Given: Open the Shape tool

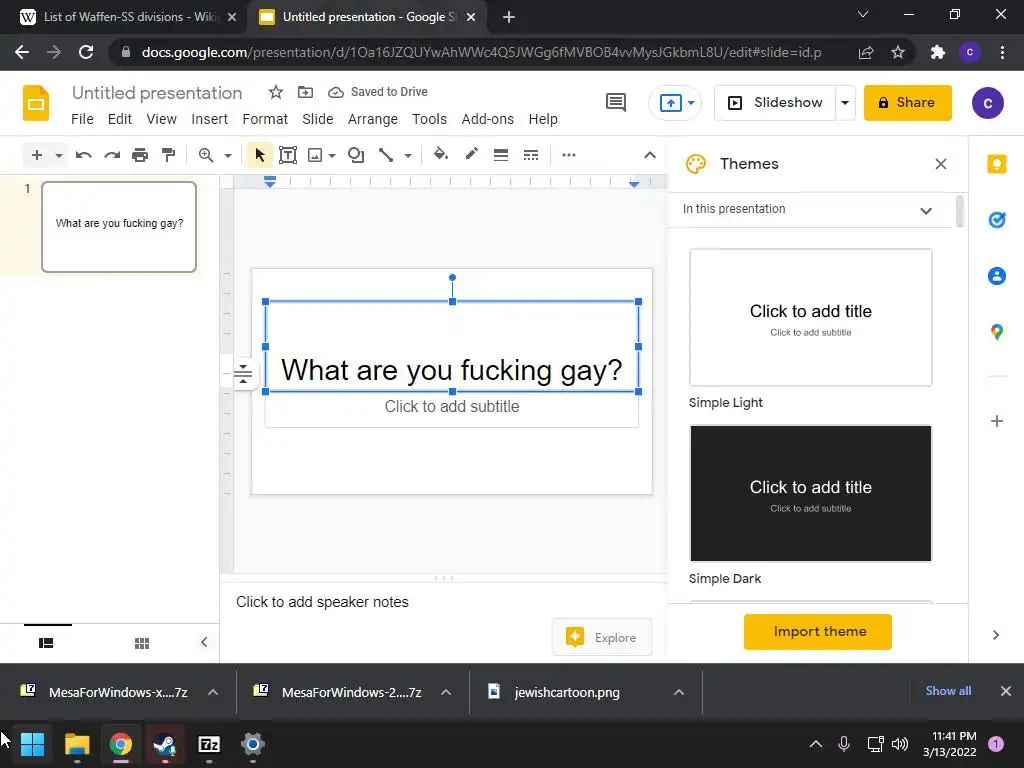Looking at the screenshot, I should click(x=356, y=155).
